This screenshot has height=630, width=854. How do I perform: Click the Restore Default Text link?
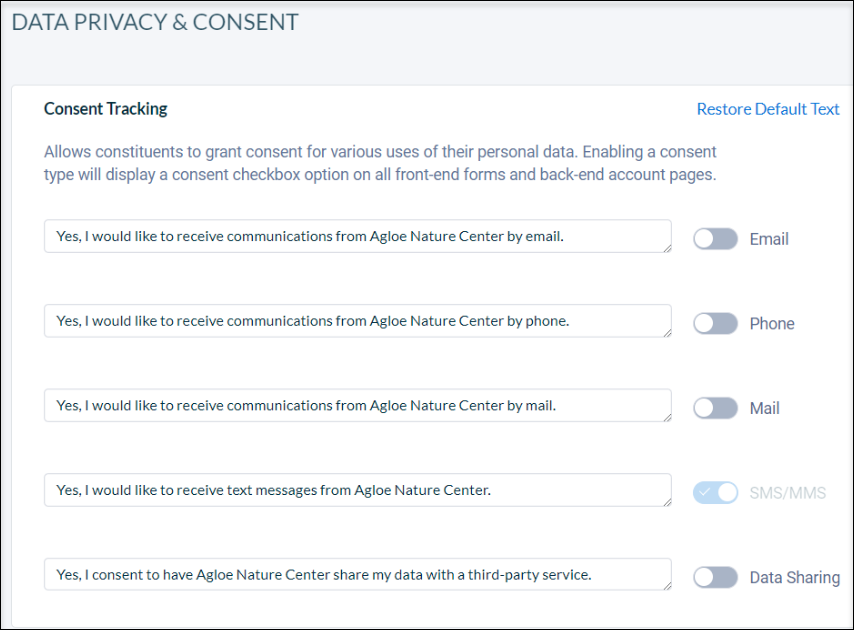(x=768, y=109)
